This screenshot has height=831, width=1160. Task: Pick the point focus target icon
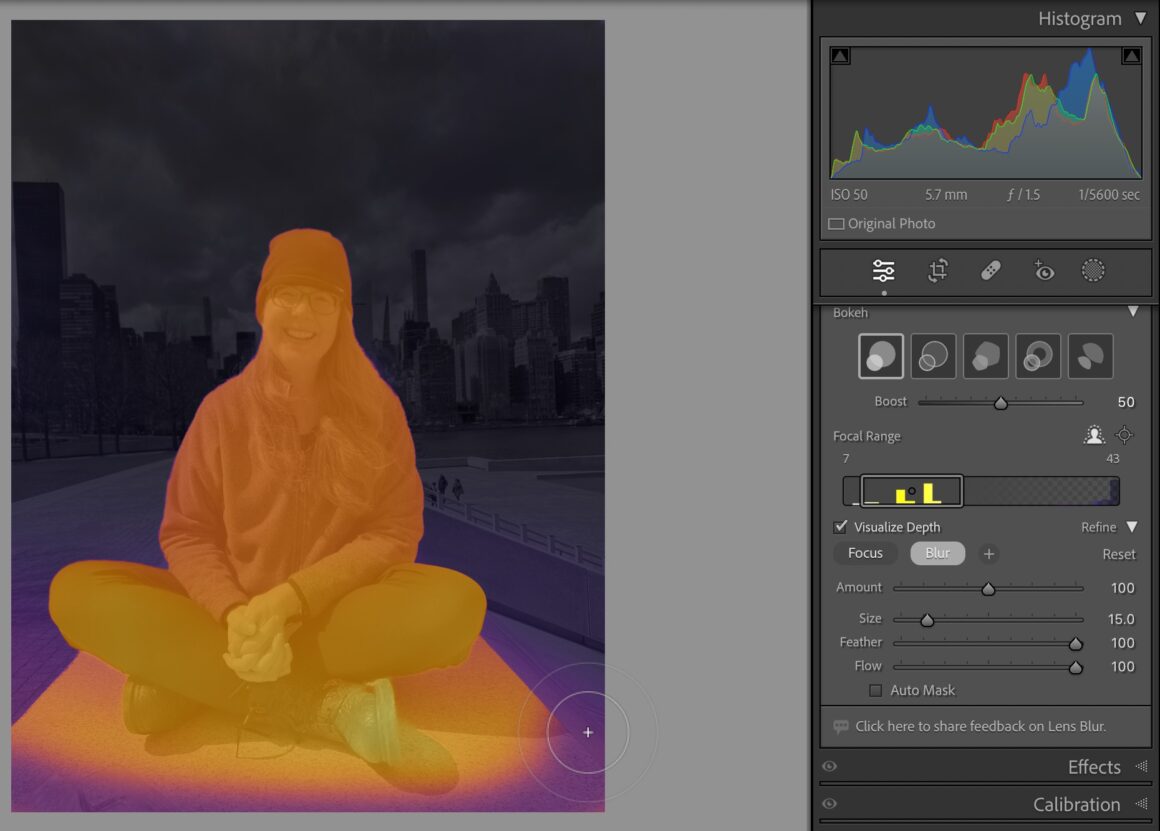pyautogui.click(x=1124, y=436)
